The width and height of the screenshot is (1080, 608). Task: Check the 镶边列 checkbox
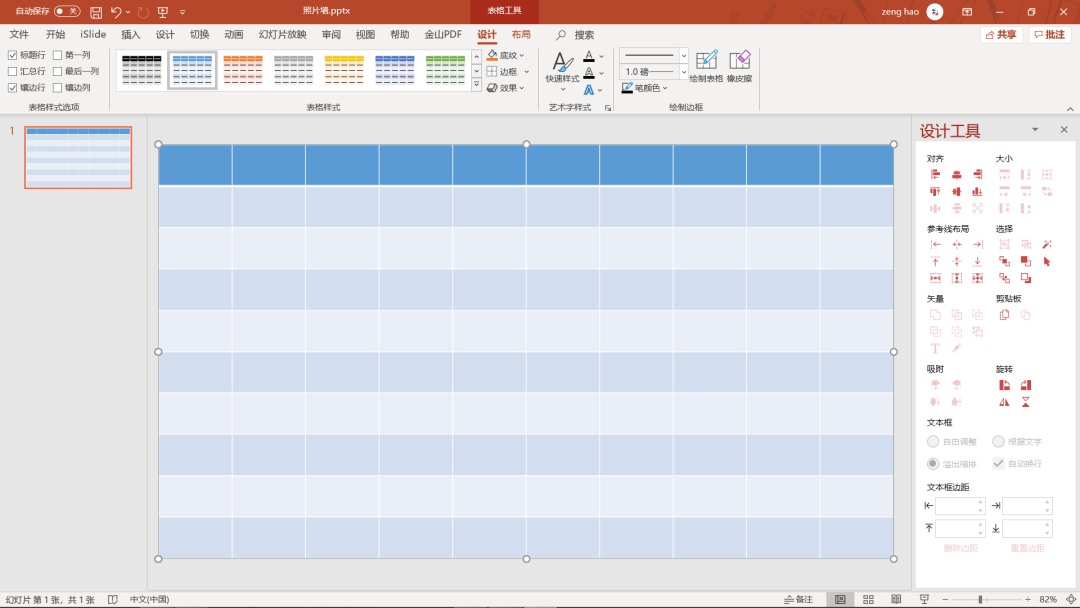point(58,87)
